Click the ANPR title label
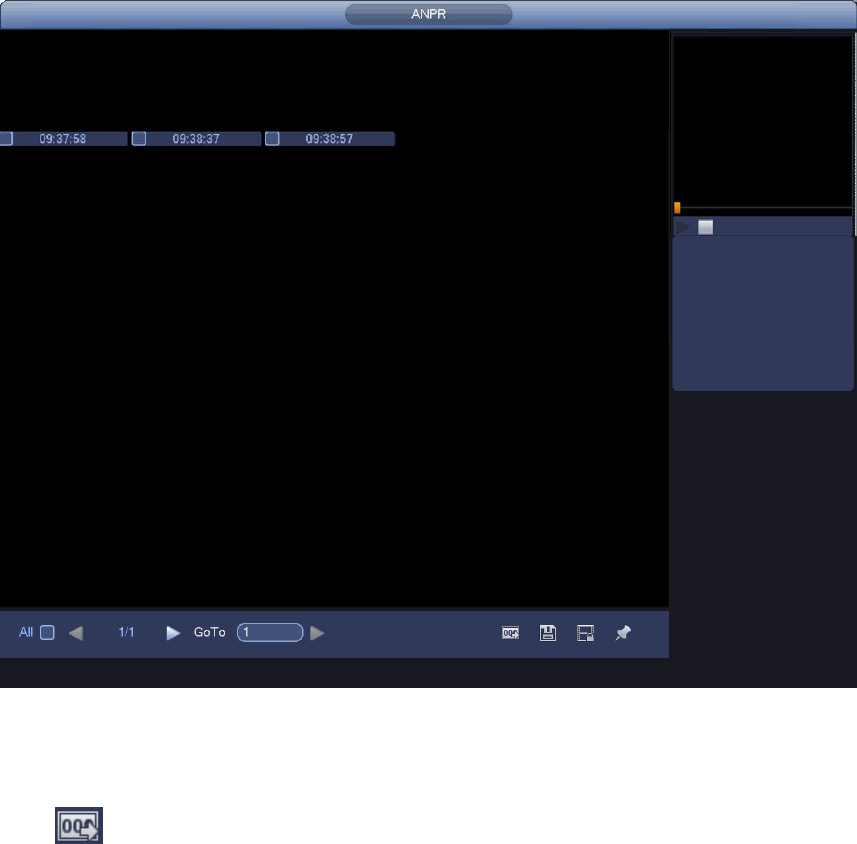 pos(428,14)
